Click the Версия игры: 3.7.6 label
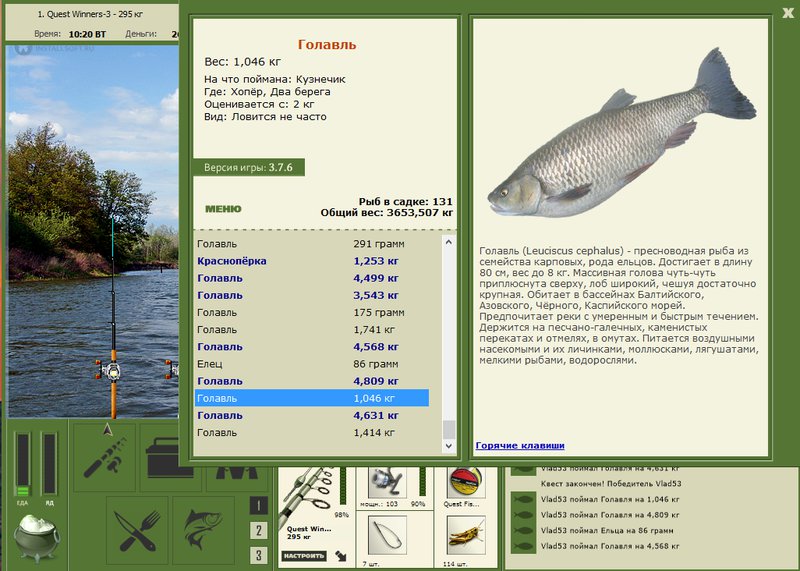 (248, 167)
